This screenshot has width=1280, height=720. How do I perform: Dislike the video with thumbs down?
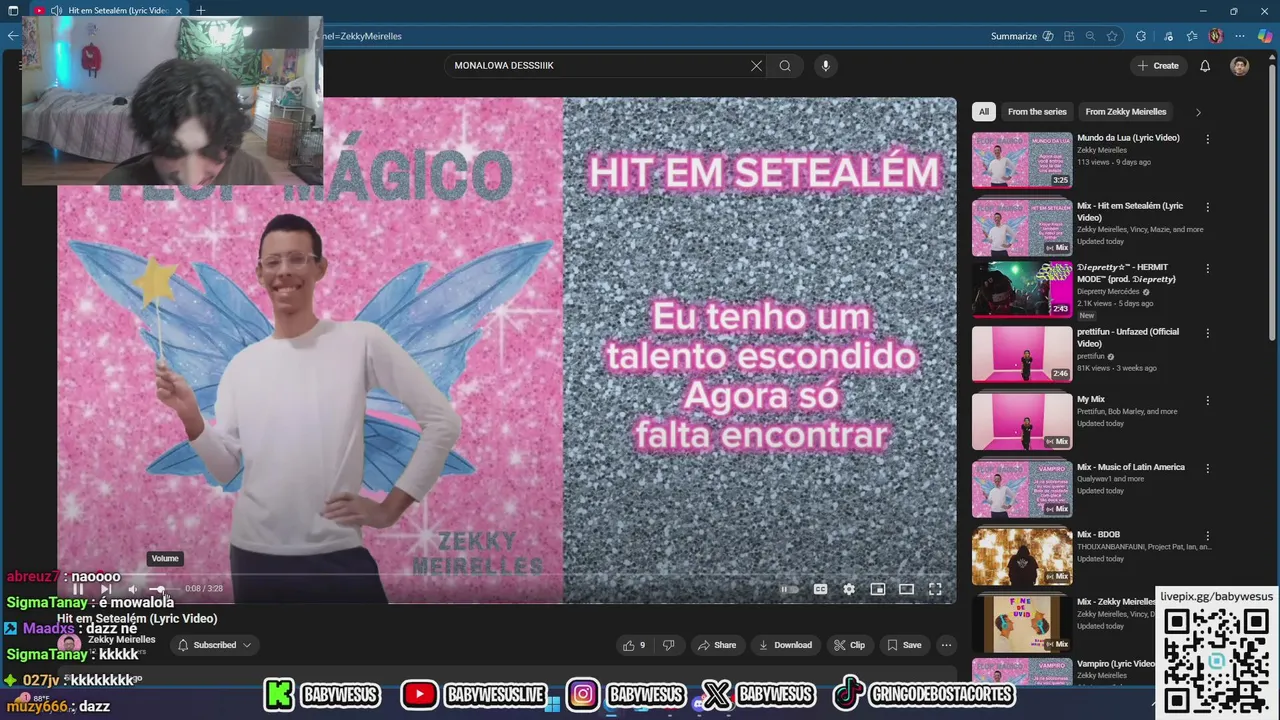tap(669, 645)
